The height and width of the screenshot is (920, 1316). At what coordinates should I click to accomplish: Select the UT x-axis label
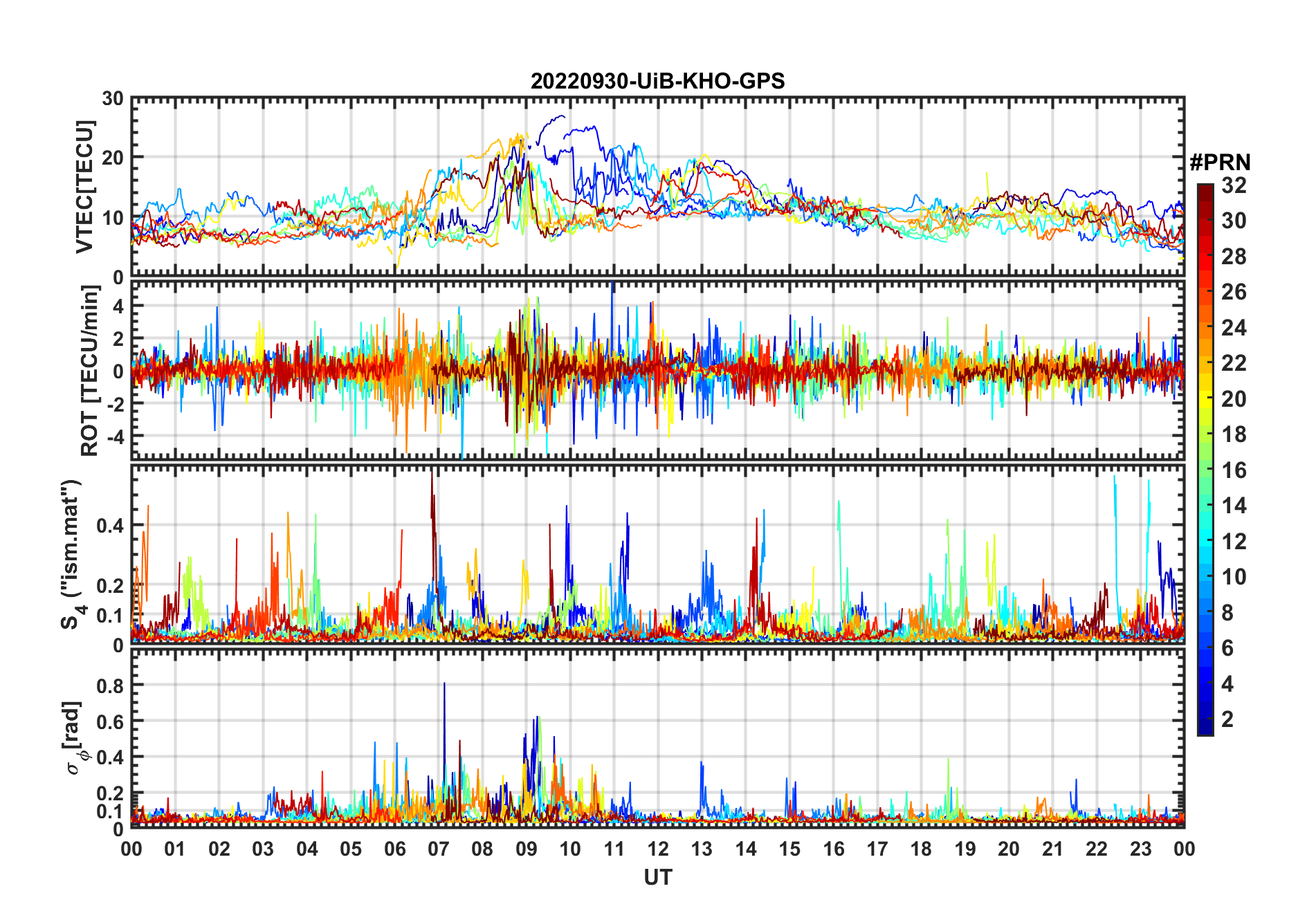coord(657,877)
